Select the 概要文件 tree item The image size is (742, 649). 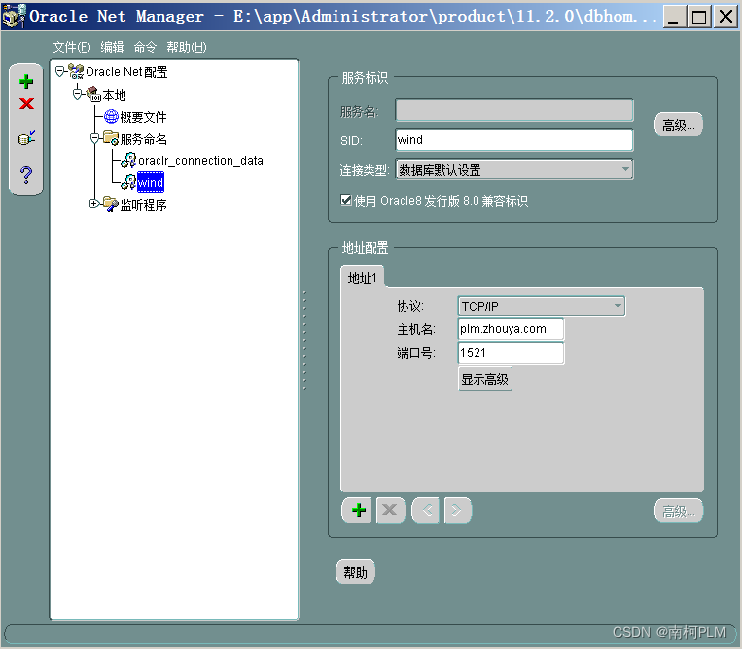(x=143, y=116)
